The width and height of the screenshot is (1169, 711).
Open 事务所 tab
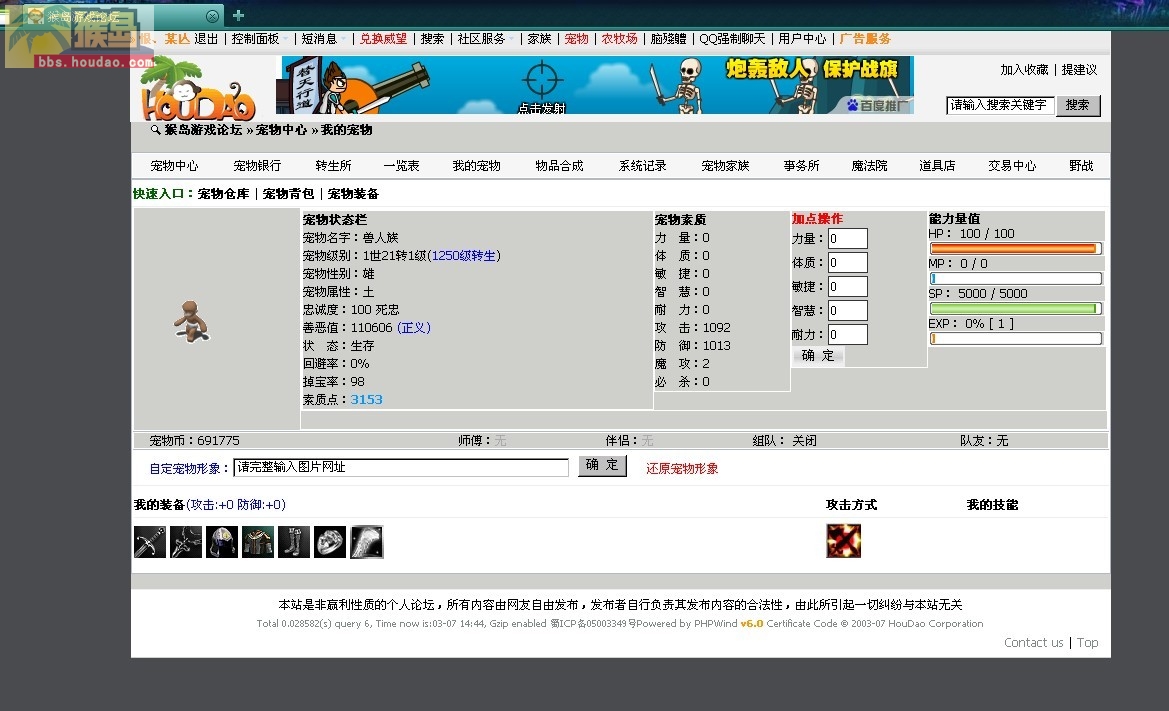pyautogui.click(x=801, y=165)
